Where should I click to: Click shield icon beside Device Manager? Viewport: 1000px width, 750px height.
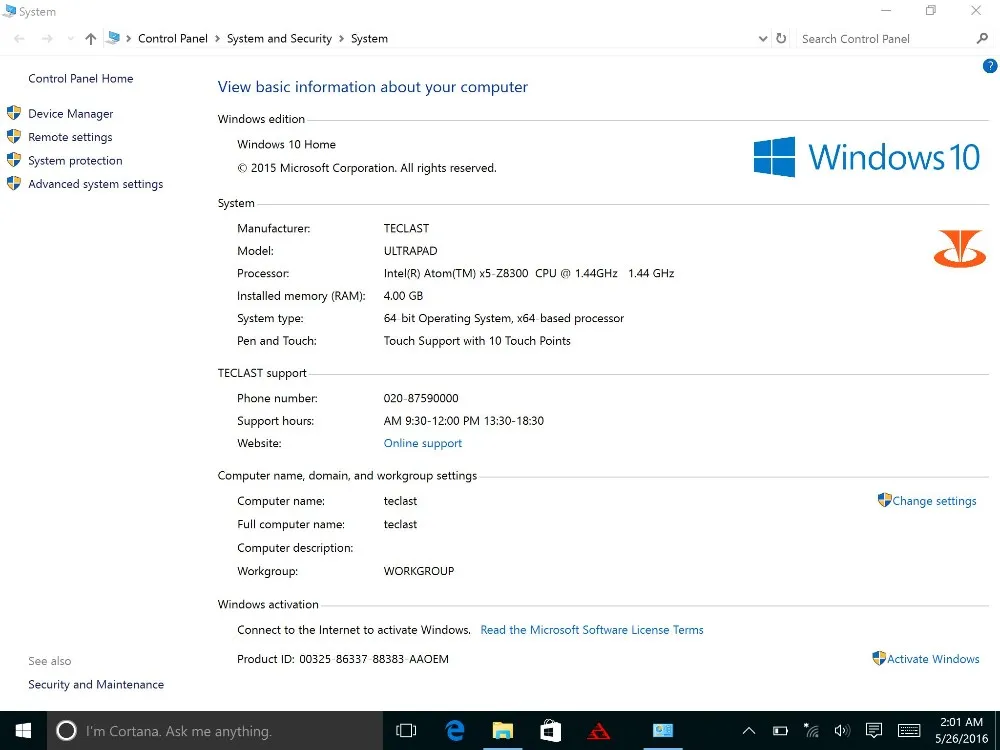(14, 114)
